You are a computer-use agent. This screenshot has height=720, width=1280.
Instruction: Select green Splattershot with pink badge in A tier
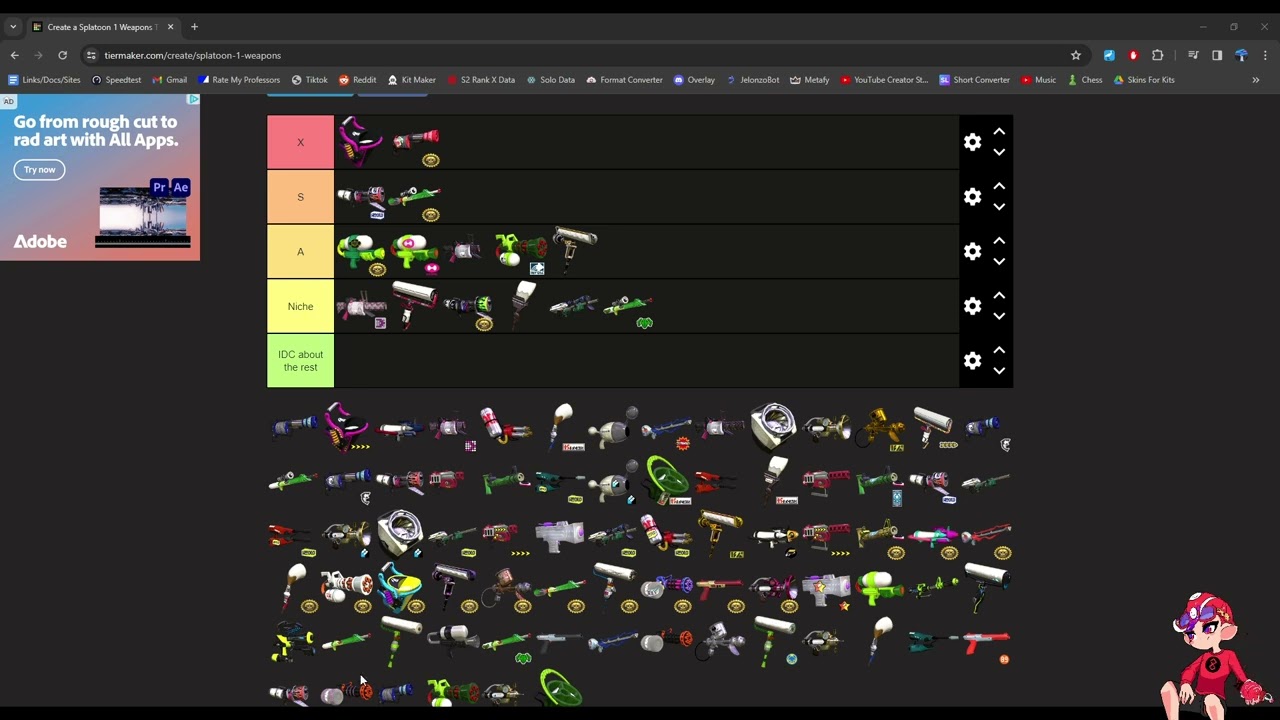pyautogui.click(x=414, y=251)
